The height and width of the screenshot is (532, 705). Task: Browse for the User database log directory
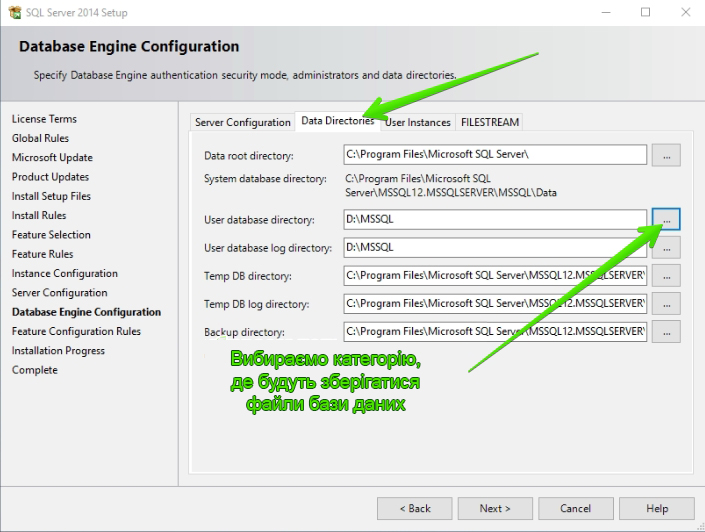666,247
